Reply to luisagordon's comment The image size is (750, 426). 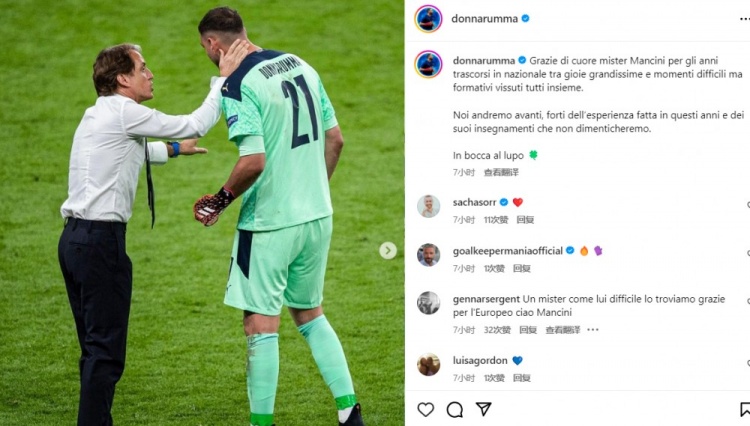click(521, 378)
